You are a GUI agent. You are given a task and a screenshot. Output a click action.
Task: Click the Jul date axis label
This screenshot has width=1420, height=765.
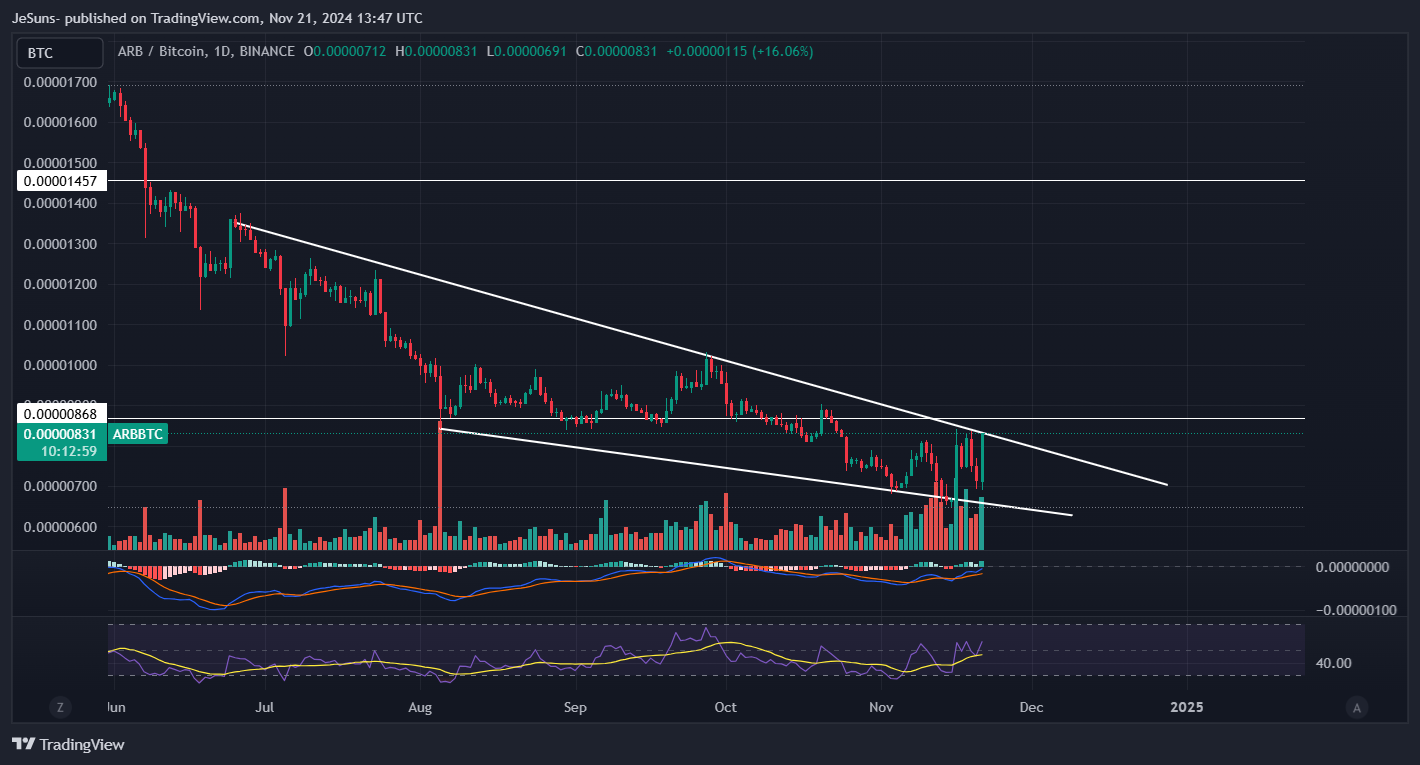coord(266,707)
